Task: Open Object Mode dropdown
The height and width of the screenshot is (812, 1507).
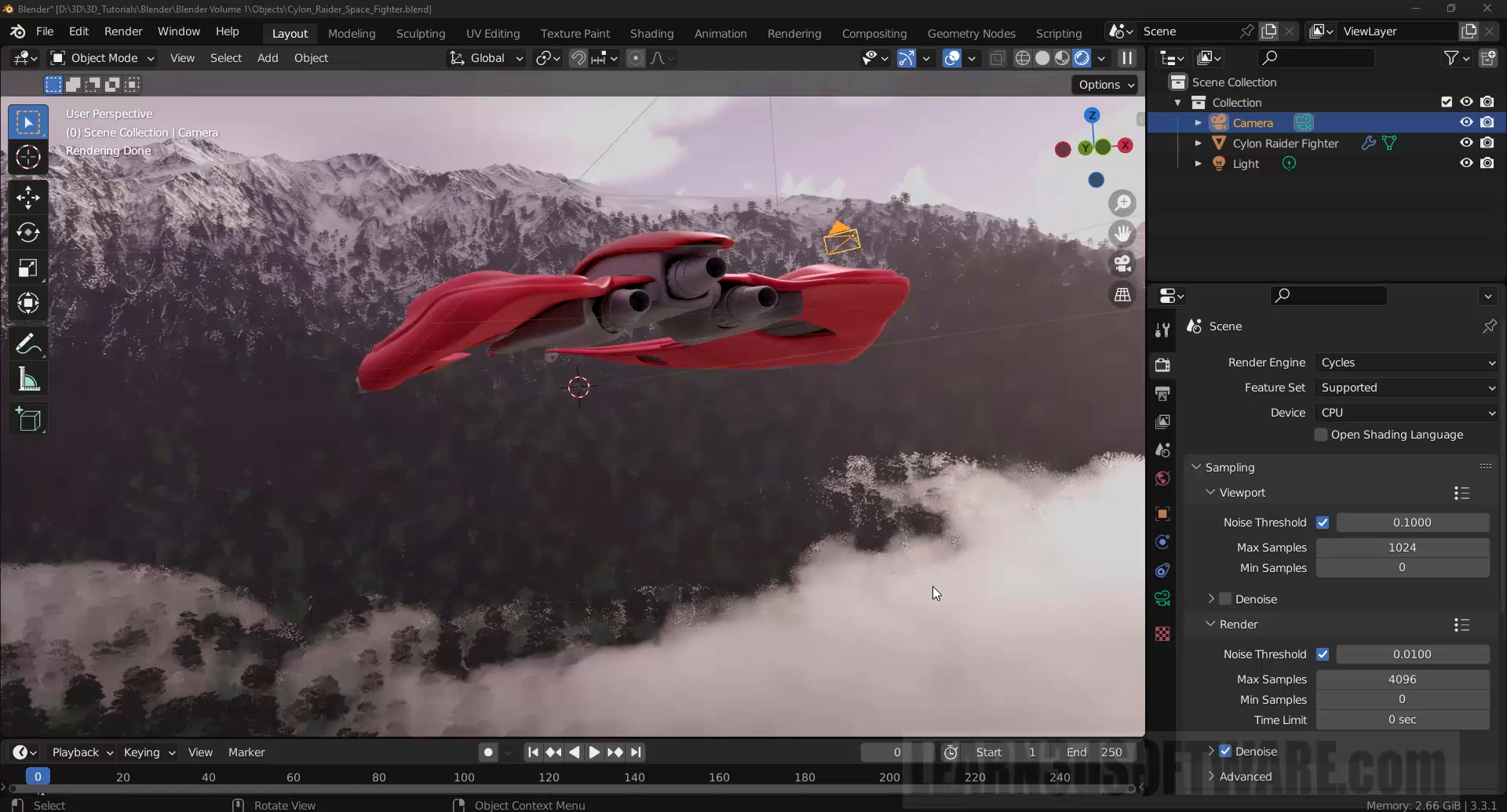Action: pyautogui.click(x=103, y=58)
